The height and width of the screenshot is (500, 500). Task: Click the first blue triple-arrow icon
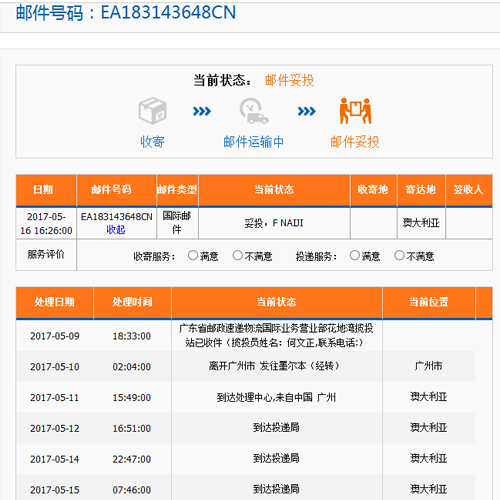coord(202,111)
